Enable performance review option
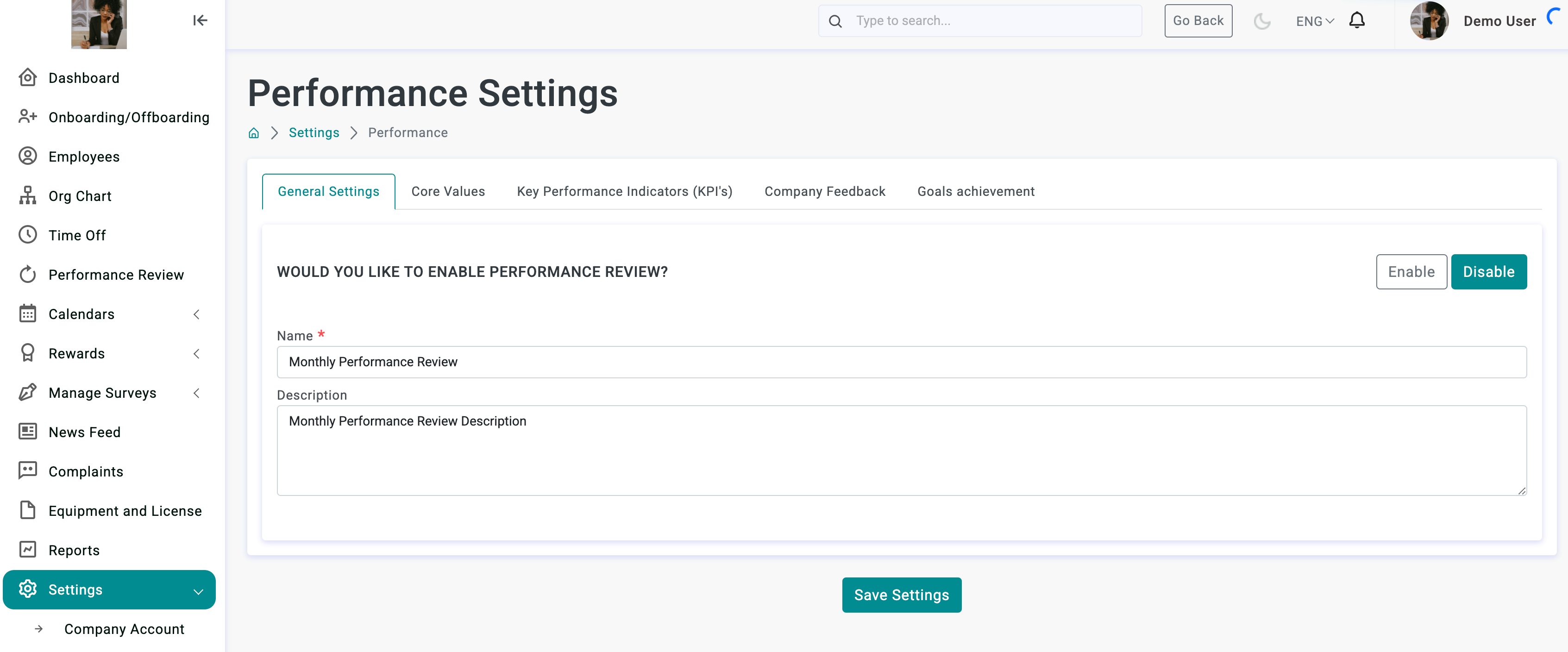The height and width of the screenshot is (652, 1568). 1411,271
